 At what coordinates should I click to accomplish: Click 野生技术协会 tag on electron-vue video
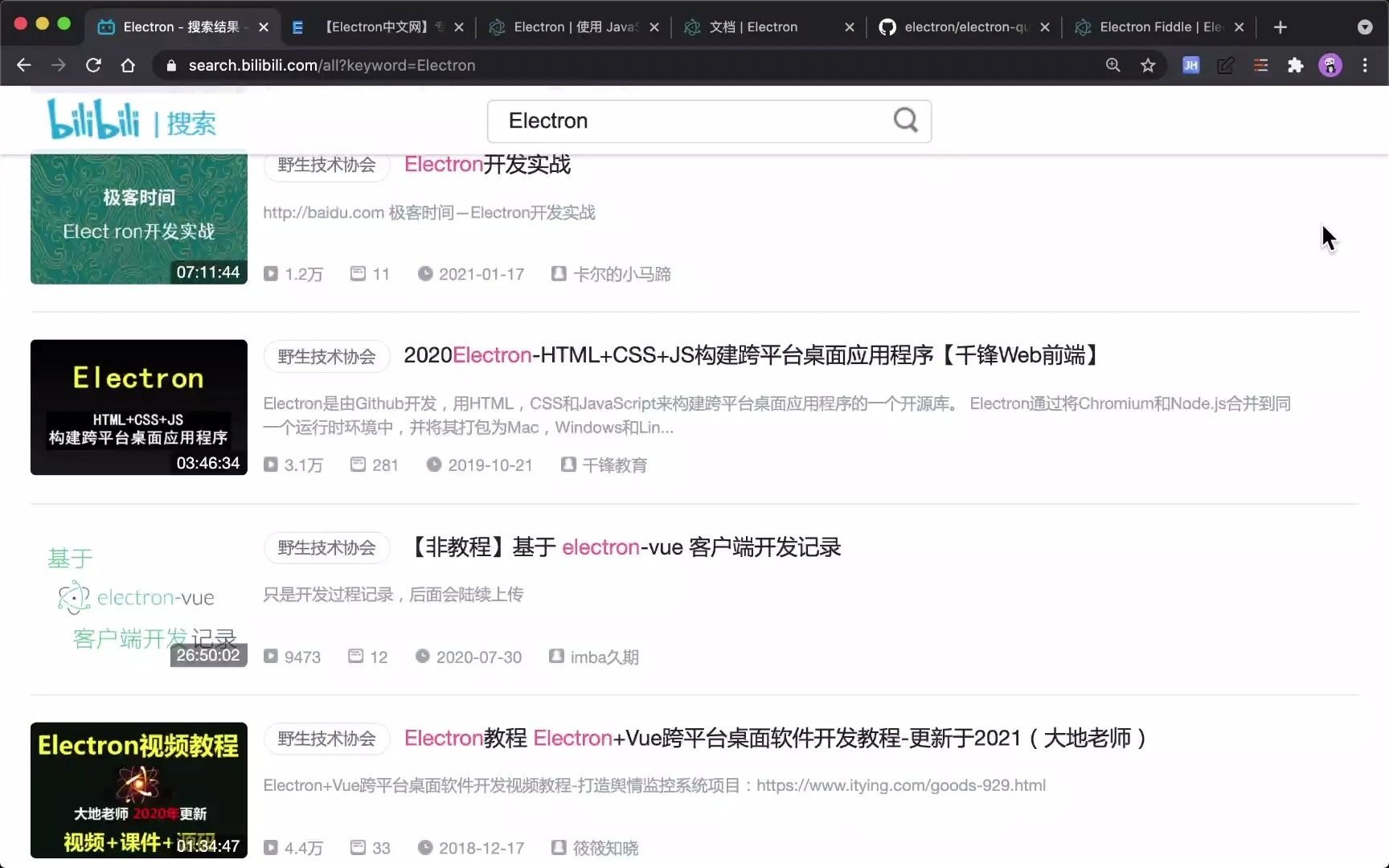[x=326, y=547]
